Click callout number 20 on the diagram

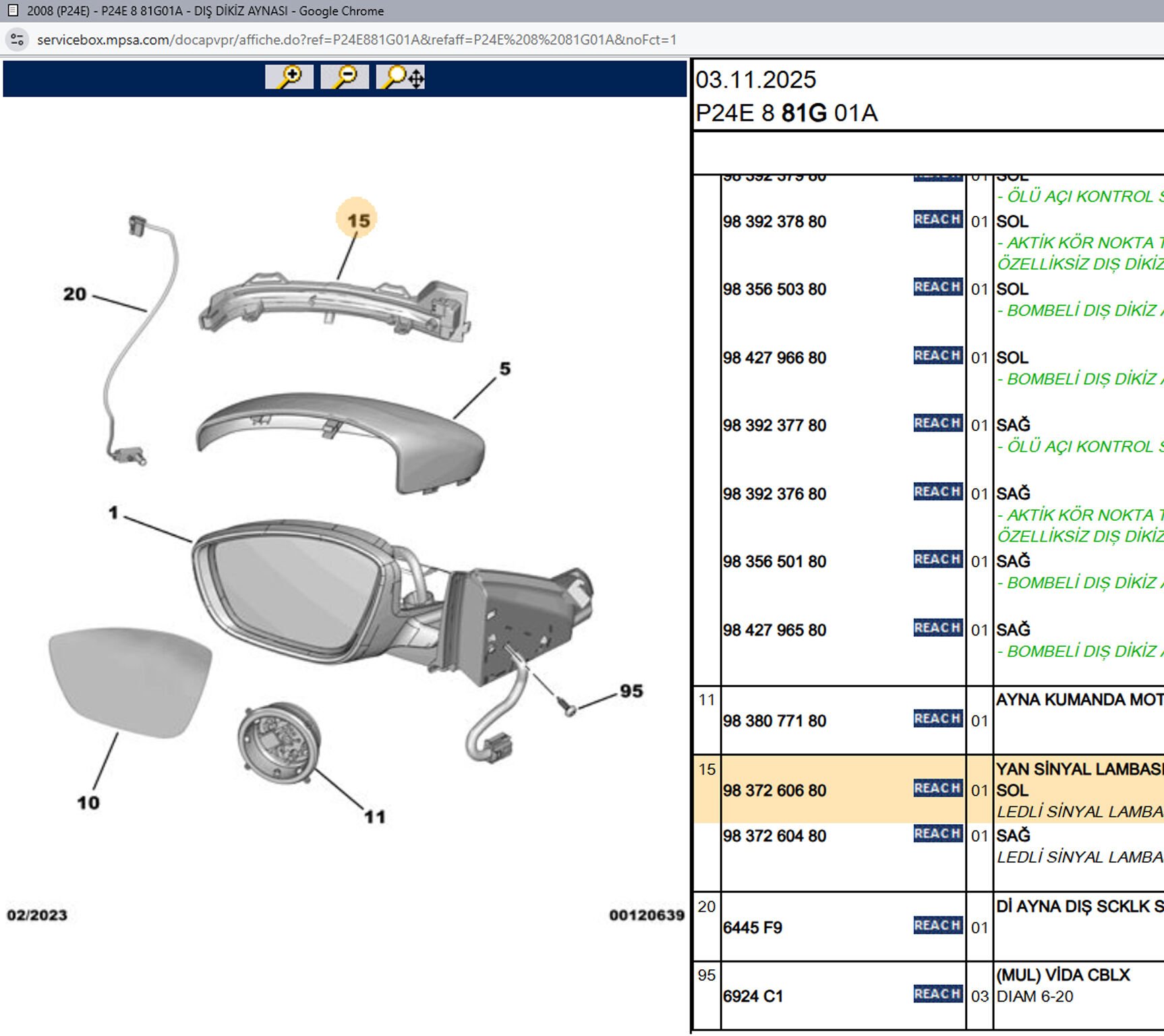pyautogui.click(x=75, y=294)
